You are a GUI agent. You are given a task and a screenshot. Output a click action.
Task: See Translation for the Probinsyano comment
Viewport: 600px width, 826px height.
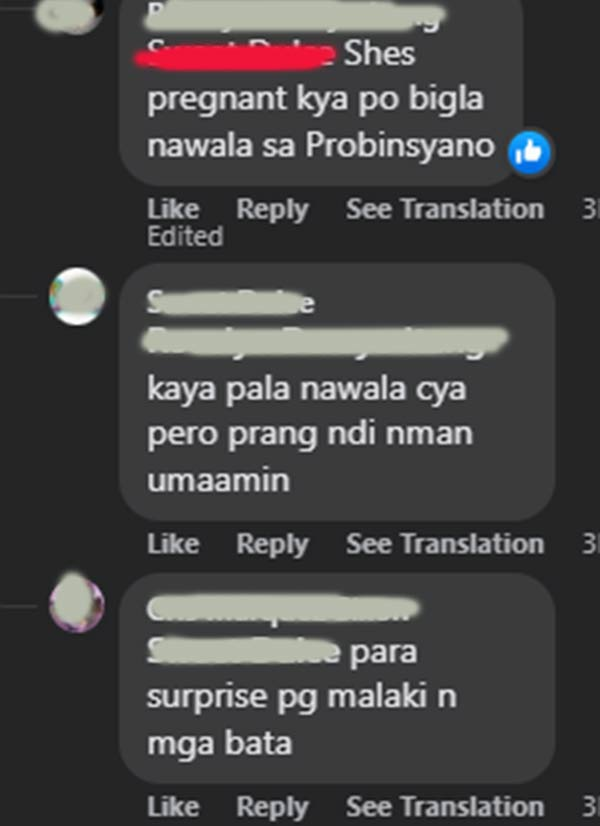point(445,209)
